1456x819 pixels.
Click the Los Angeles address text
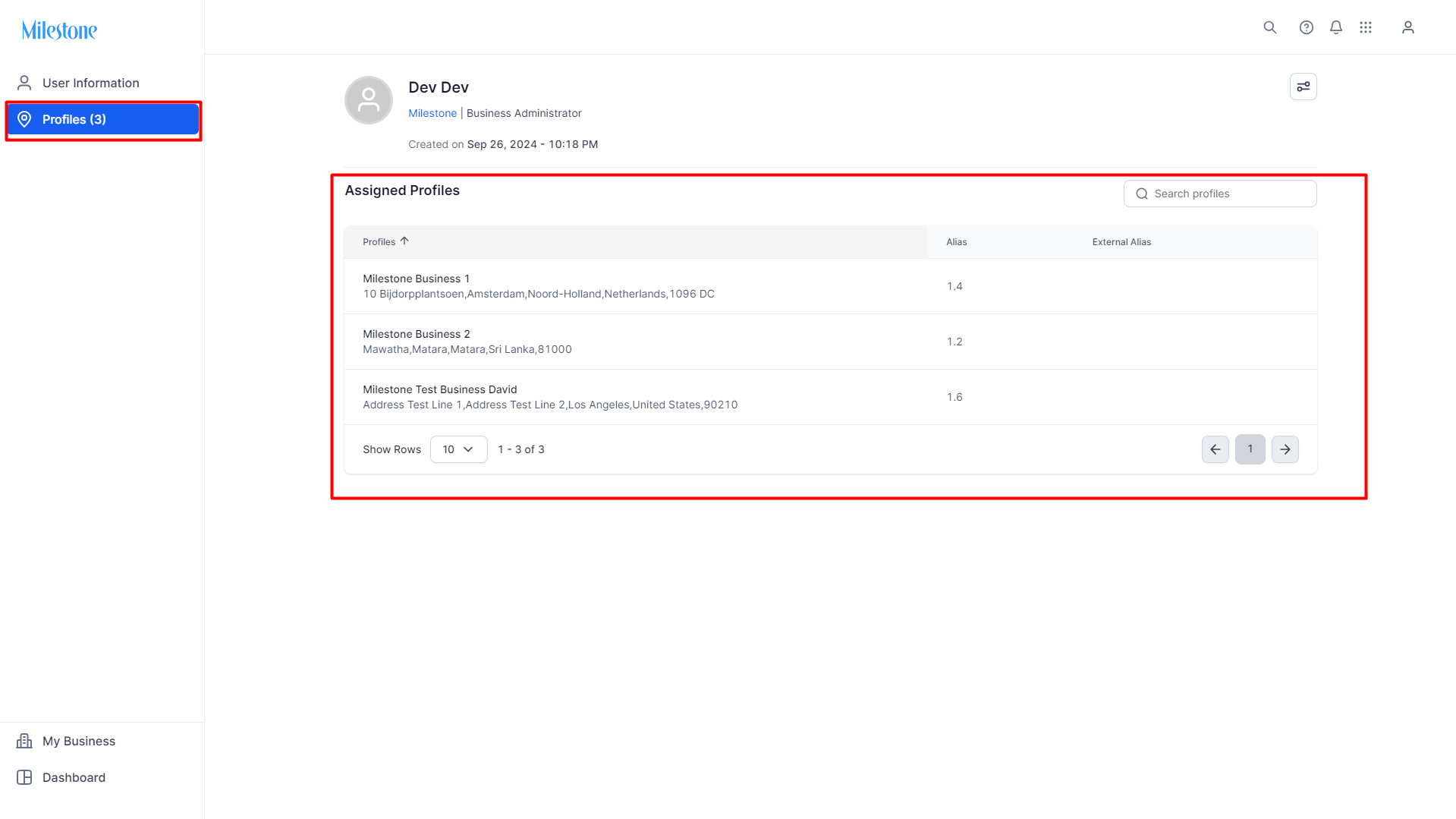[x=550, y=405]
